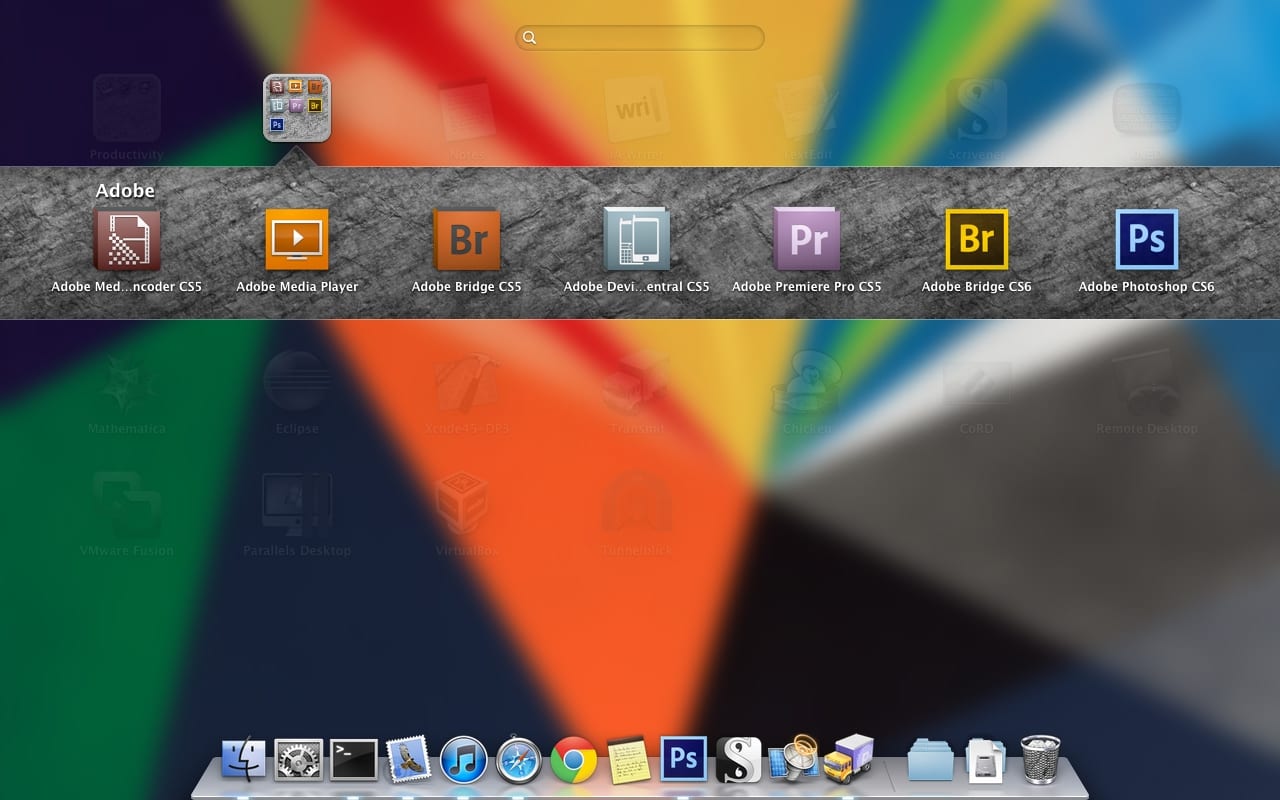Collapse the open Adobe folder icon
Screen dimensions: 1280x800
coord(297,108)
